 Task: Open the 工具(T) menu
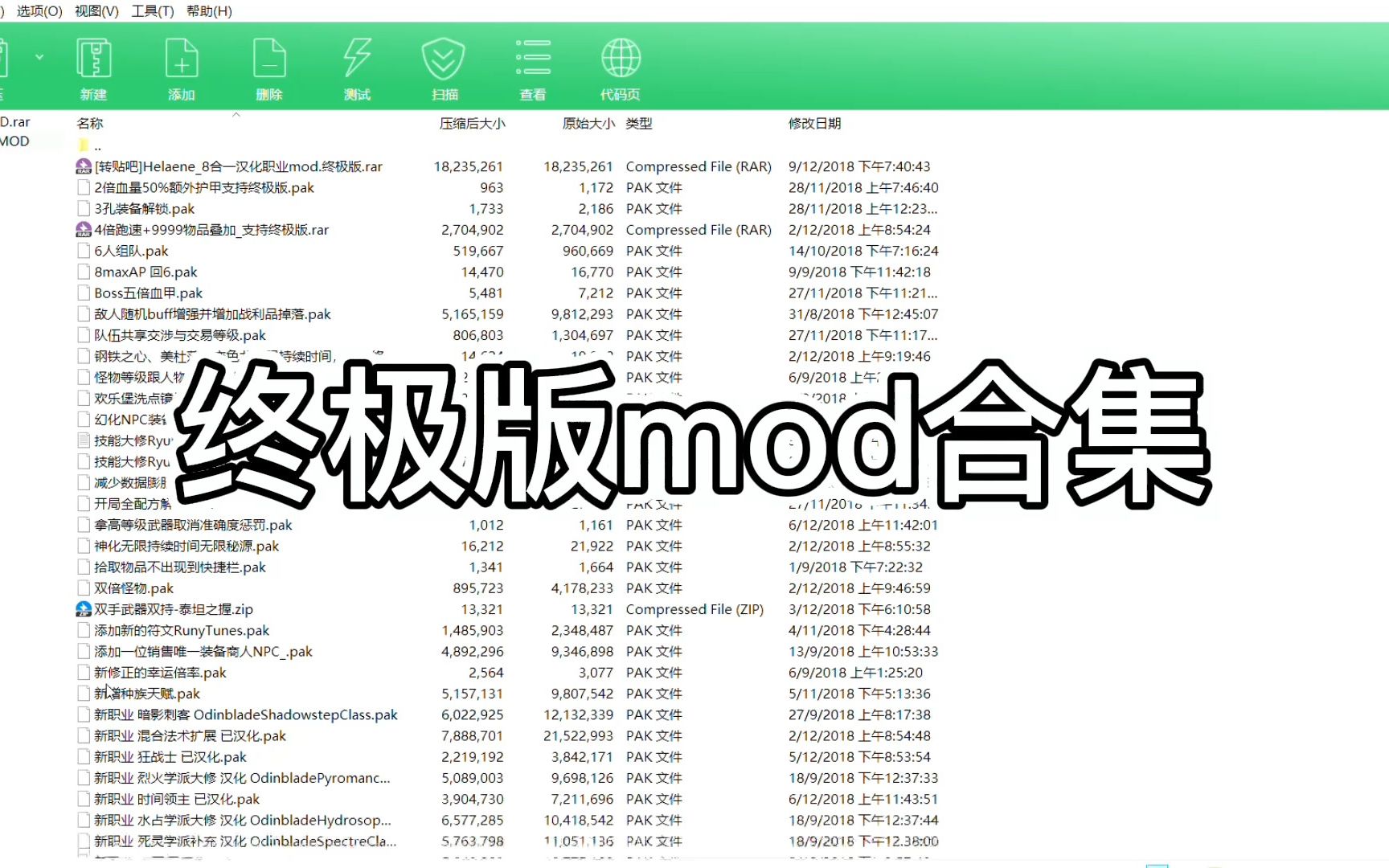coord(153,10)
